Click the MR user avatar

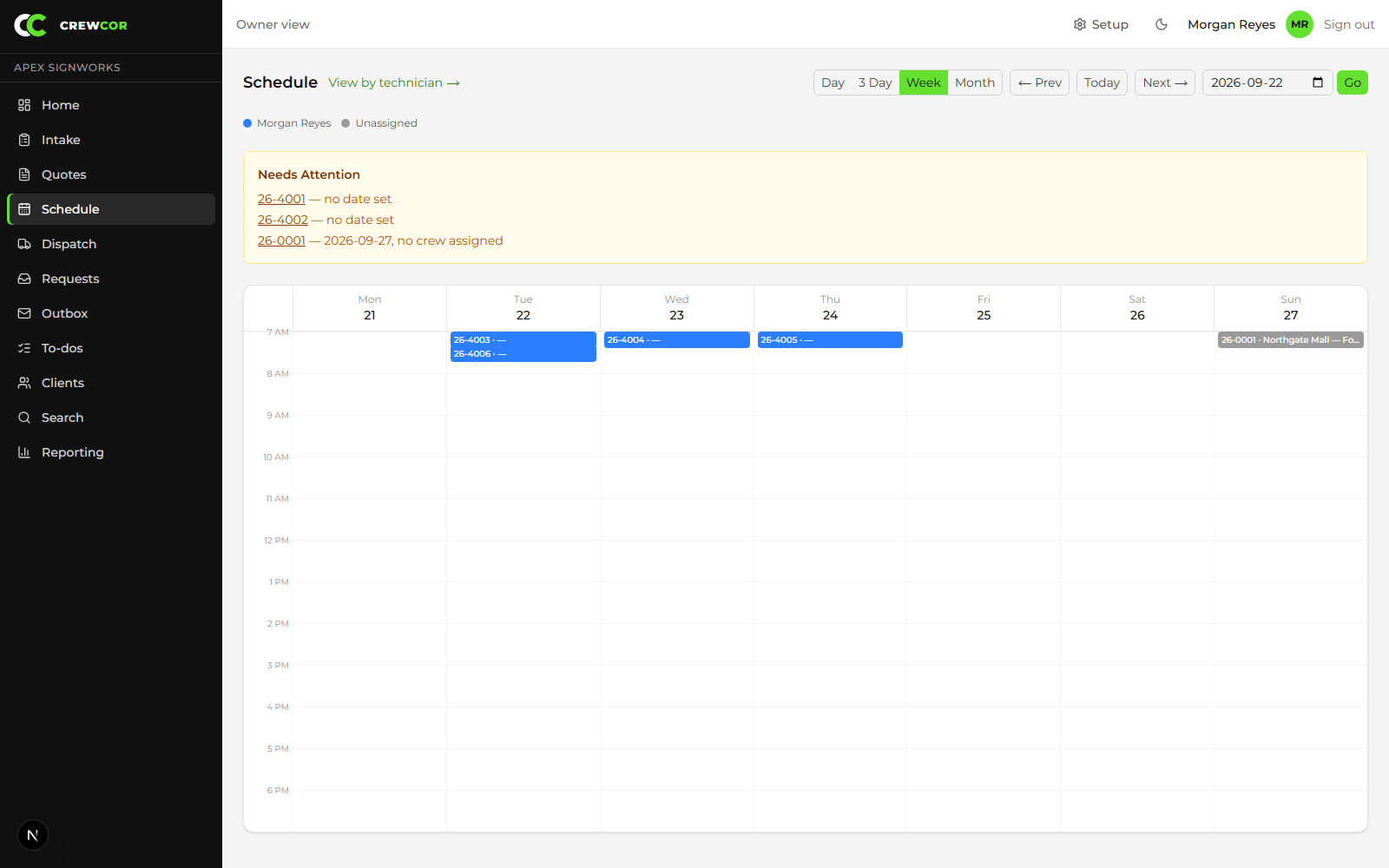pos(1300,24)
